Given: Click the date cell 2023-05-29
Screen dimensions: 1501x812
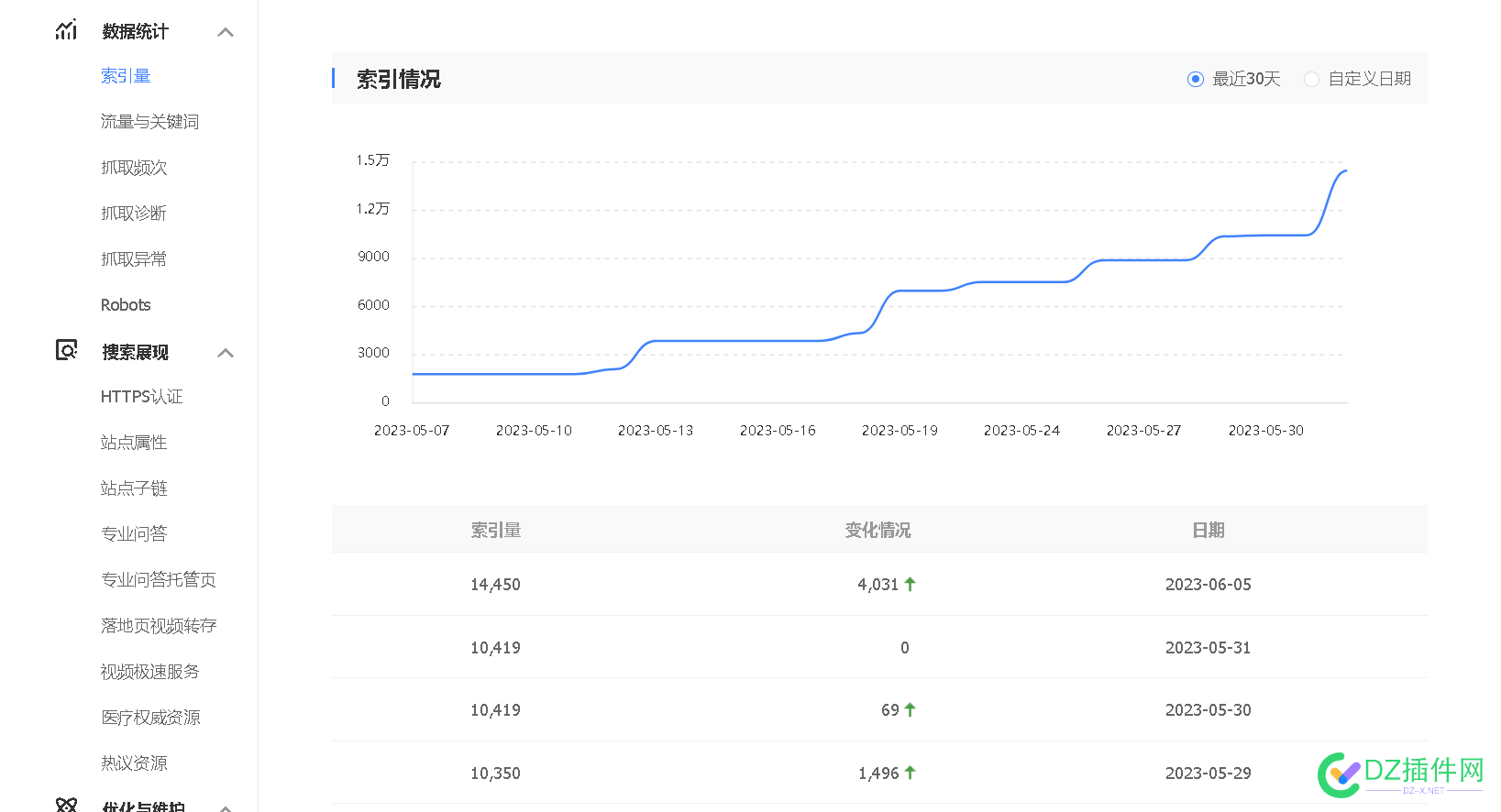Looking at the screenshot, I should tap(1209, 774).
